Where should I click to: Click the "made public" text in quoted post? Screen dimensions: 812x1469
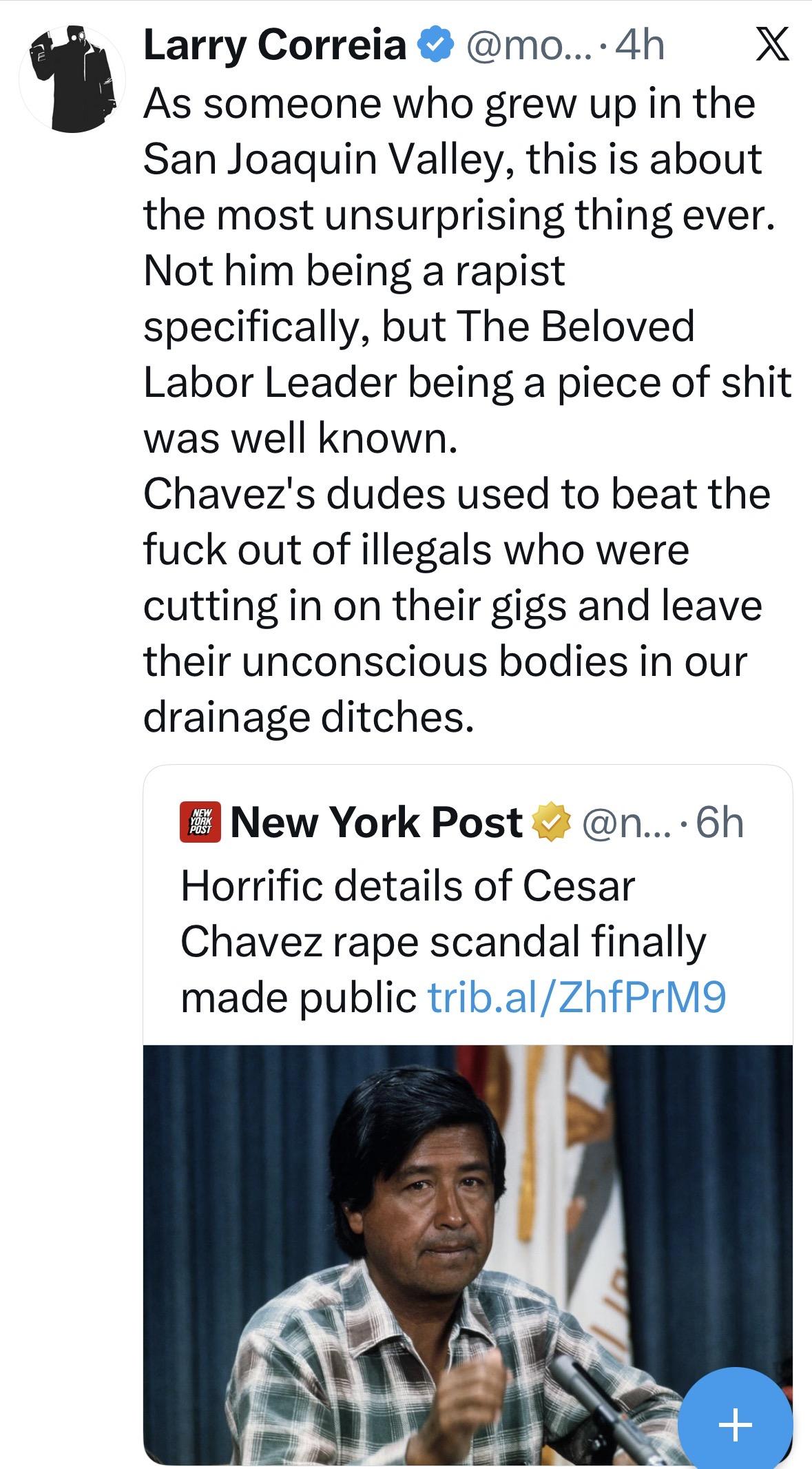click(x=298, y=997)
